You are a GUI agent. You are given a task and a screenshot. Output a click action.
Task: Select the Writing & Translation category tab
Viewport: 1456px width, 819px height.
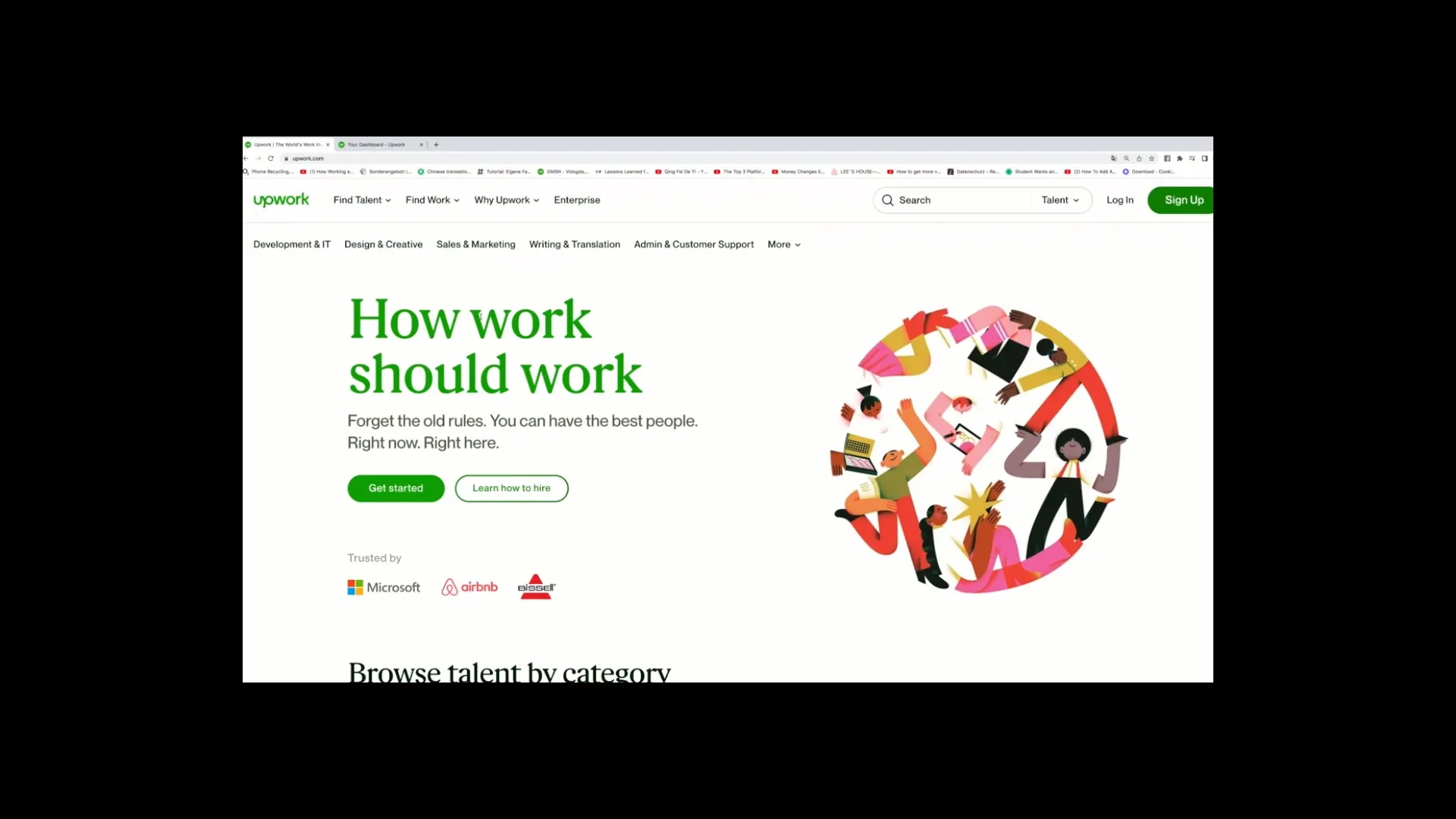click(574, 244)
